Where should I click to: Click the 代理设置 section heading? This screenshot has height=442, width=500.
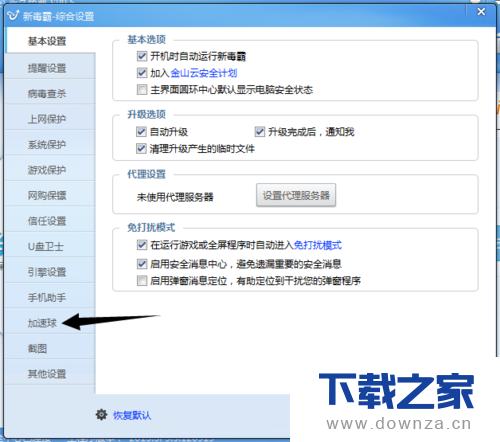(147, 174)
